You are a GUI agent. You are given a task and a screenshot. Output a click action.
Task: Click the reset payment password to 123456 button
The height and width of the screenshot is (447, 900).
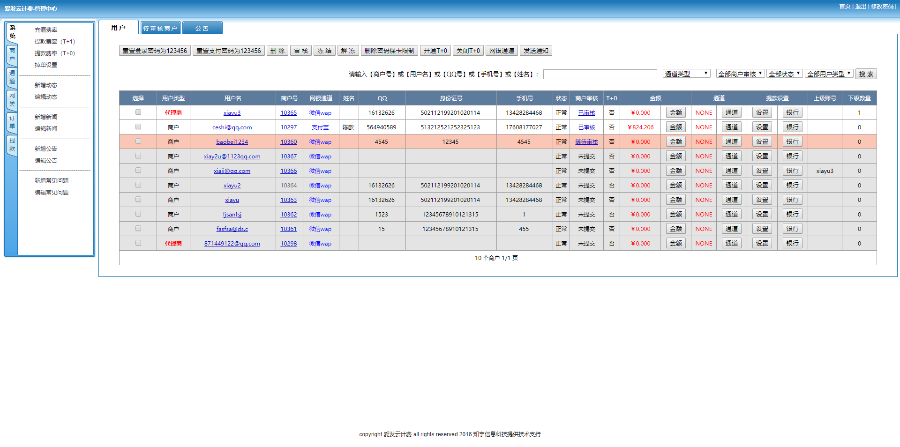(x=228, y=50)
